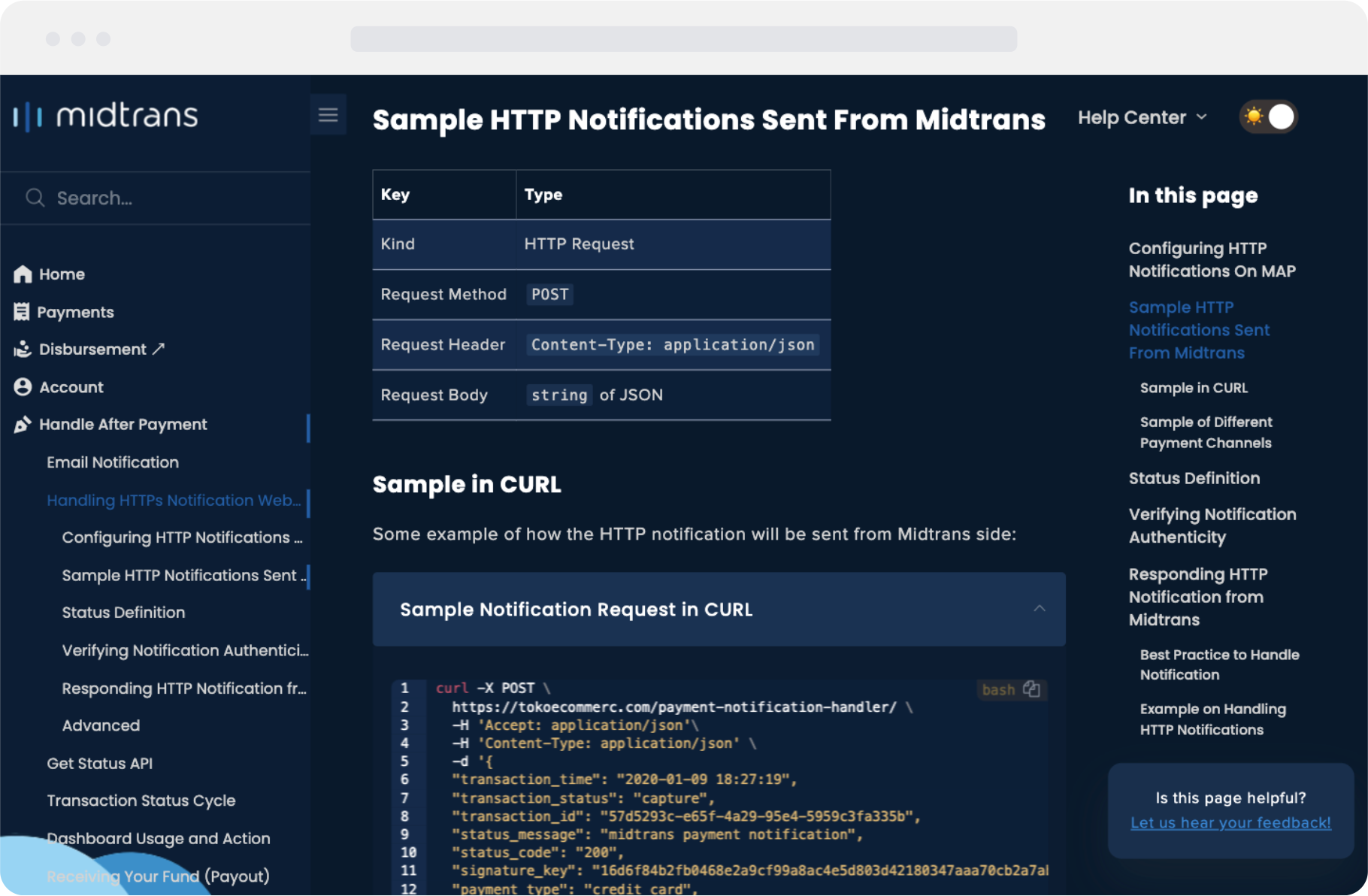The width and height of the screenshot is (1368, 896).
Task: Click the POST code value
Action: point(550,295)
